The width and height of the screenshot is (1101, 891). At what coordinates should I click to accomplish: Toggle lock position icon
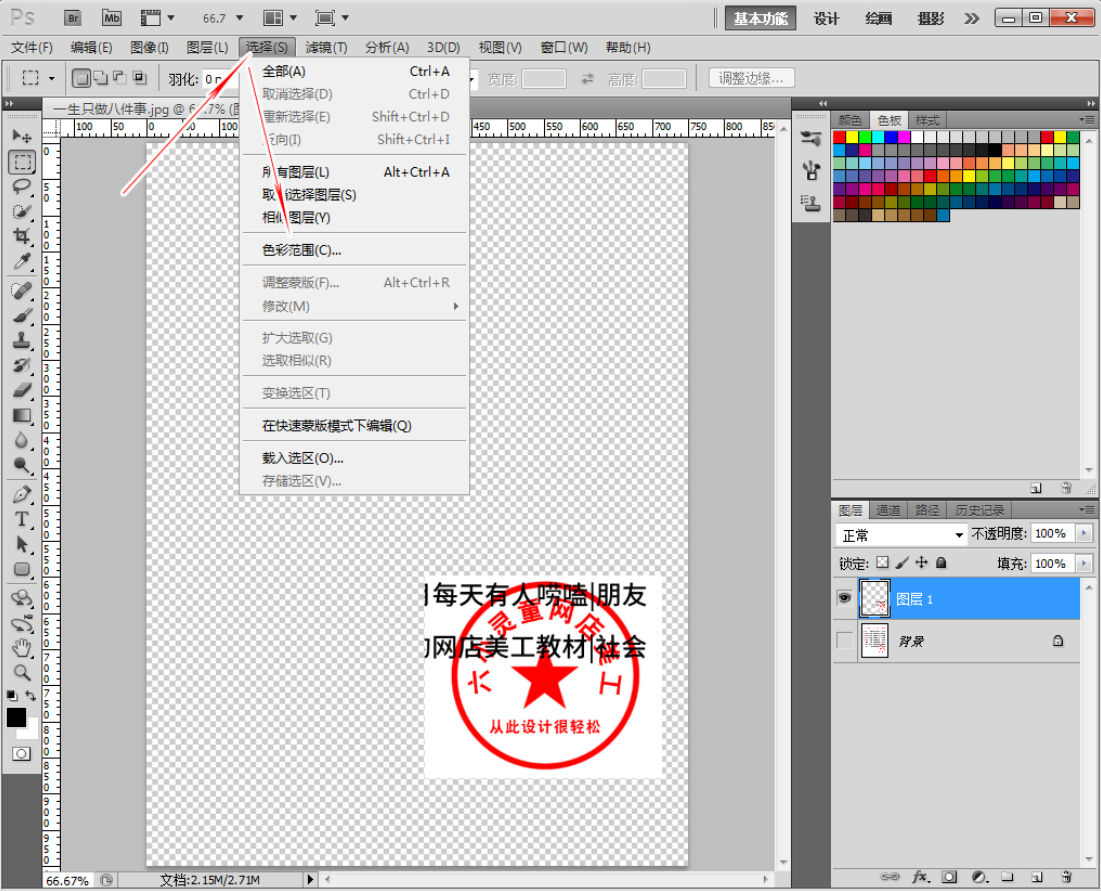921,562
